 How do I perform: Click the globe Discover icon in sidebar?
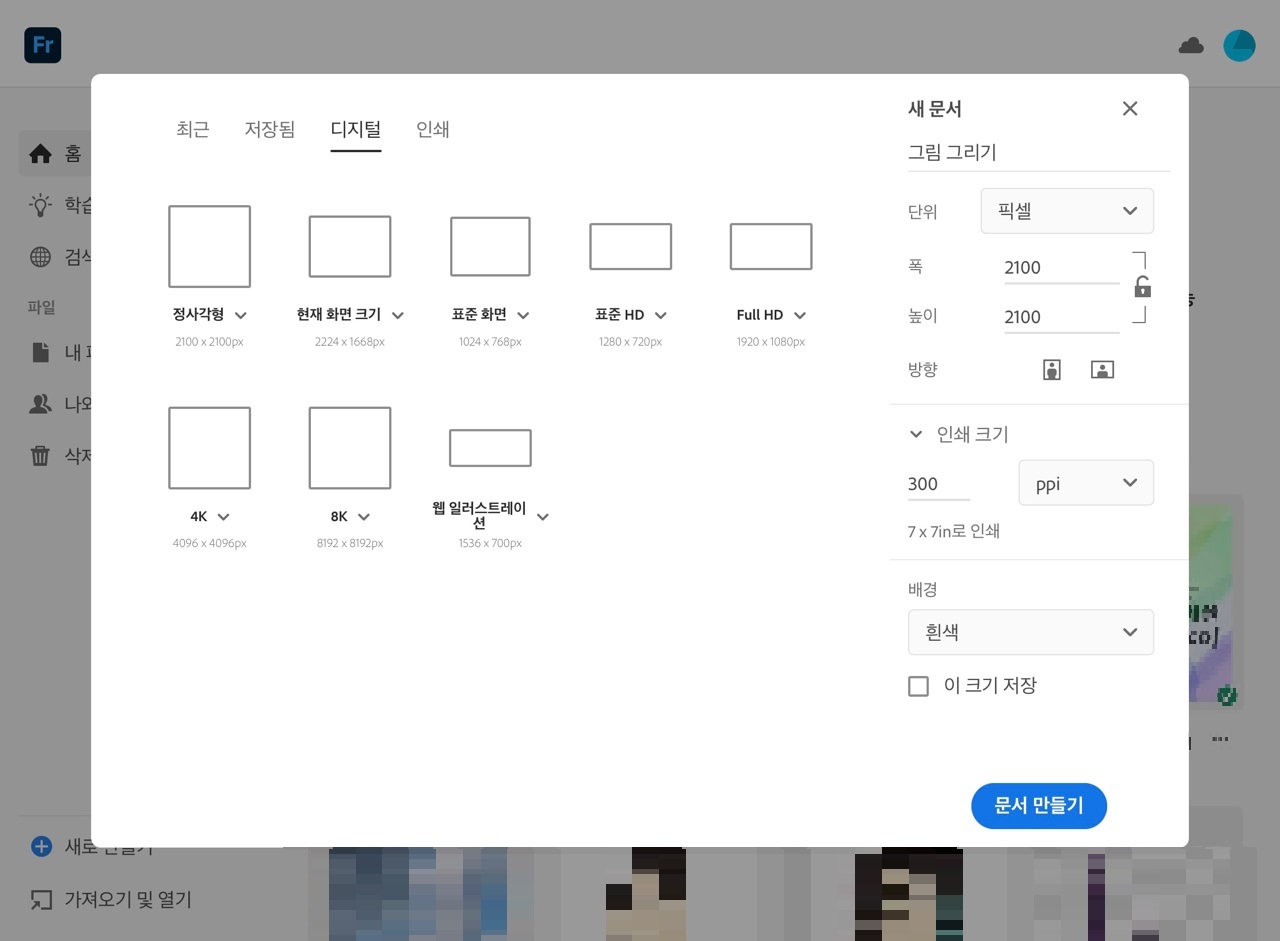pyautogui.click(x=40, y=257)
